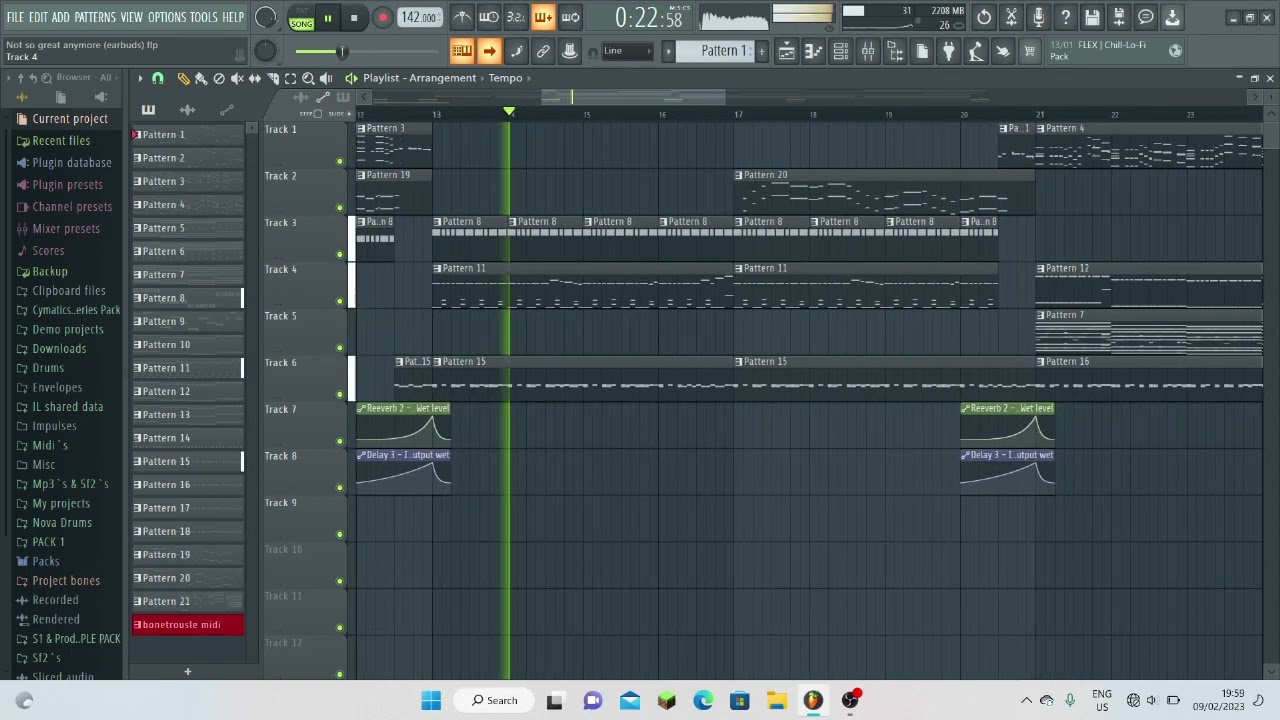Screen dimensions: 1280x720
Task: Open the Piano roll view icon
Action: 814,51
